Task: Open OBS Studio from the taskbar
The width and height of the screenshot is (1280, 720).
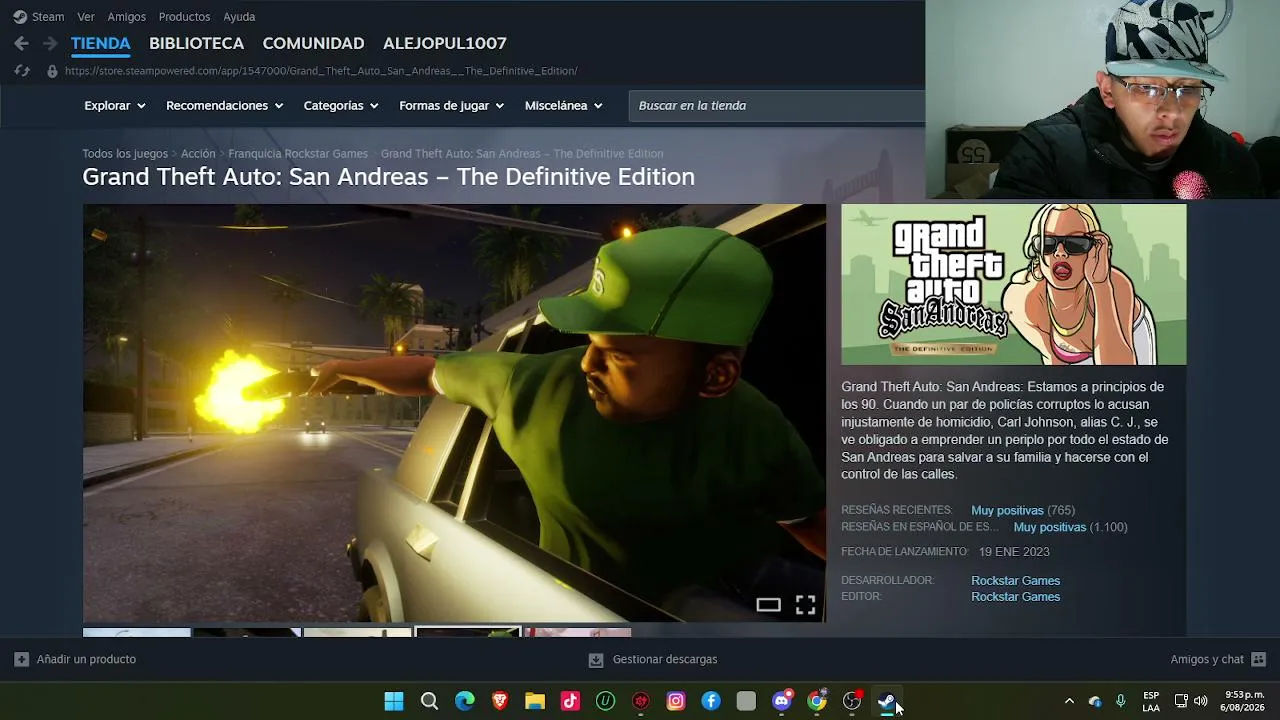Action: point(852,701)
